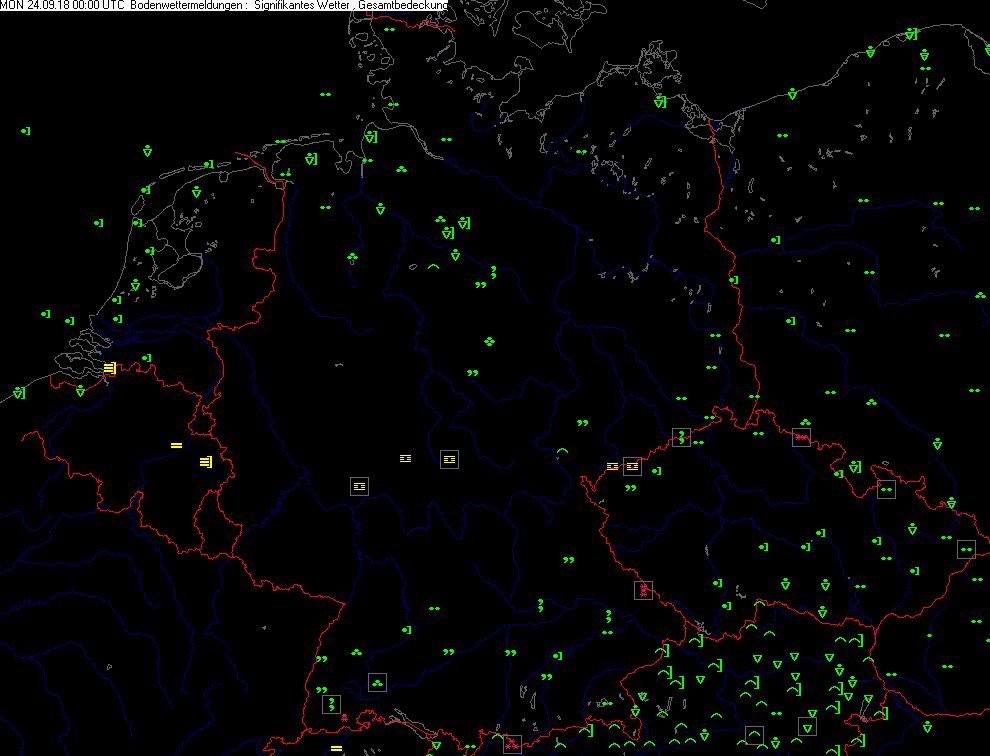Click the 'MON 24.09.18 00:00 UTC' timestamp
The width and height of the screenshot is (990, 756).
(x=64, y=6)
